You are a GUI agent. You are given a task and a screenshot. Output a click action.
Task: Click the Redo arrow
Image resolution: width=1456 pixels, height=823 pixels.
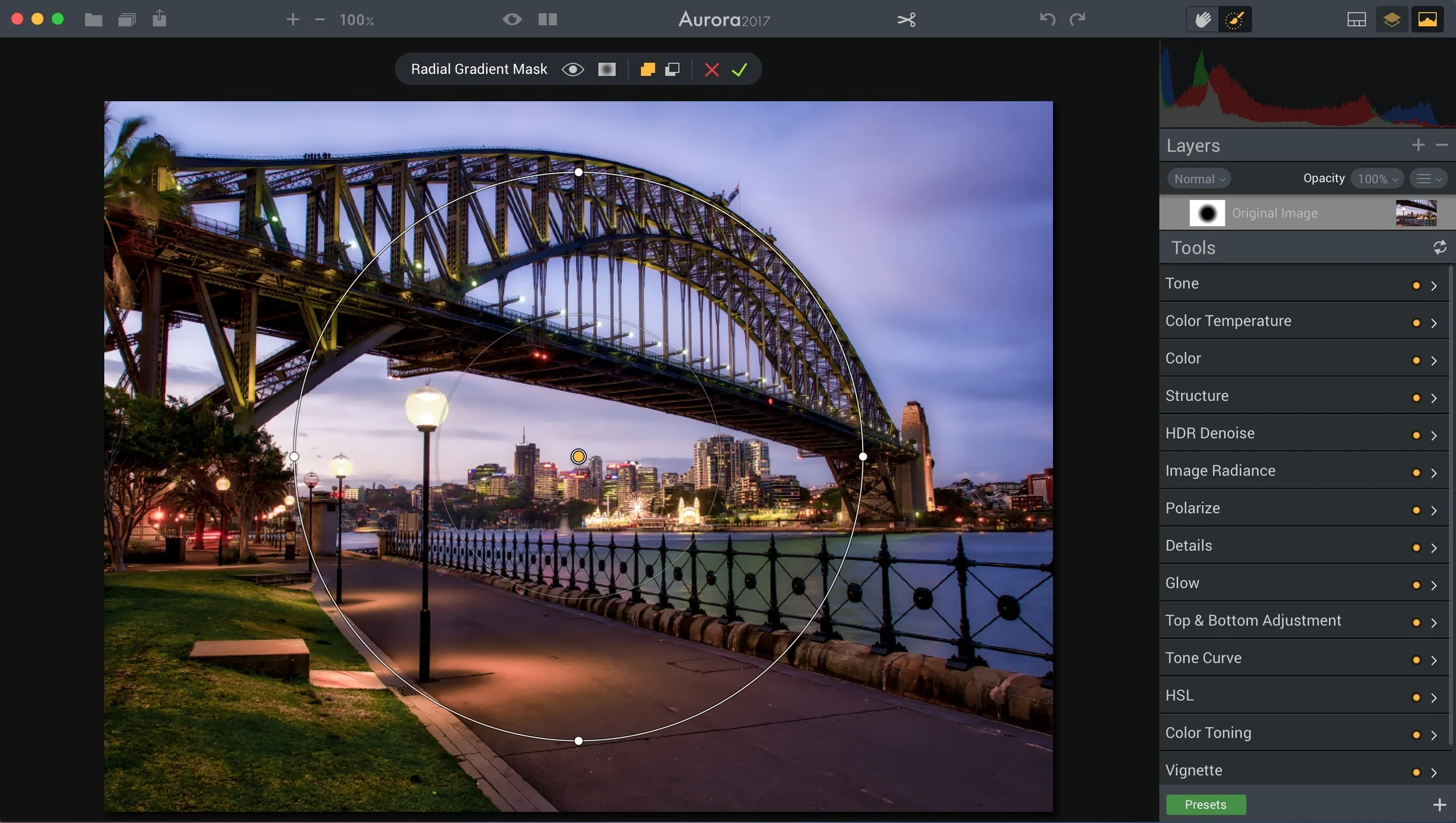point(1078,19)
